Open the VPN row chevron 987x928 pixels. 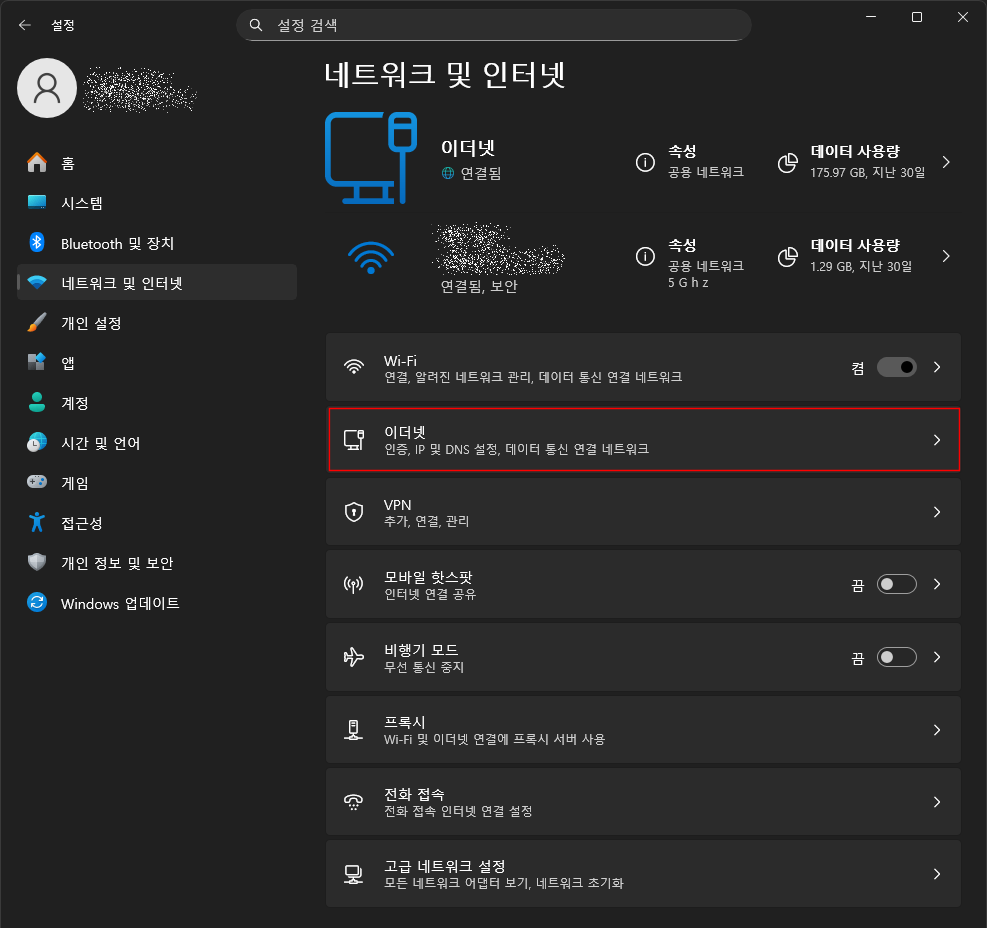coord(937,512)
